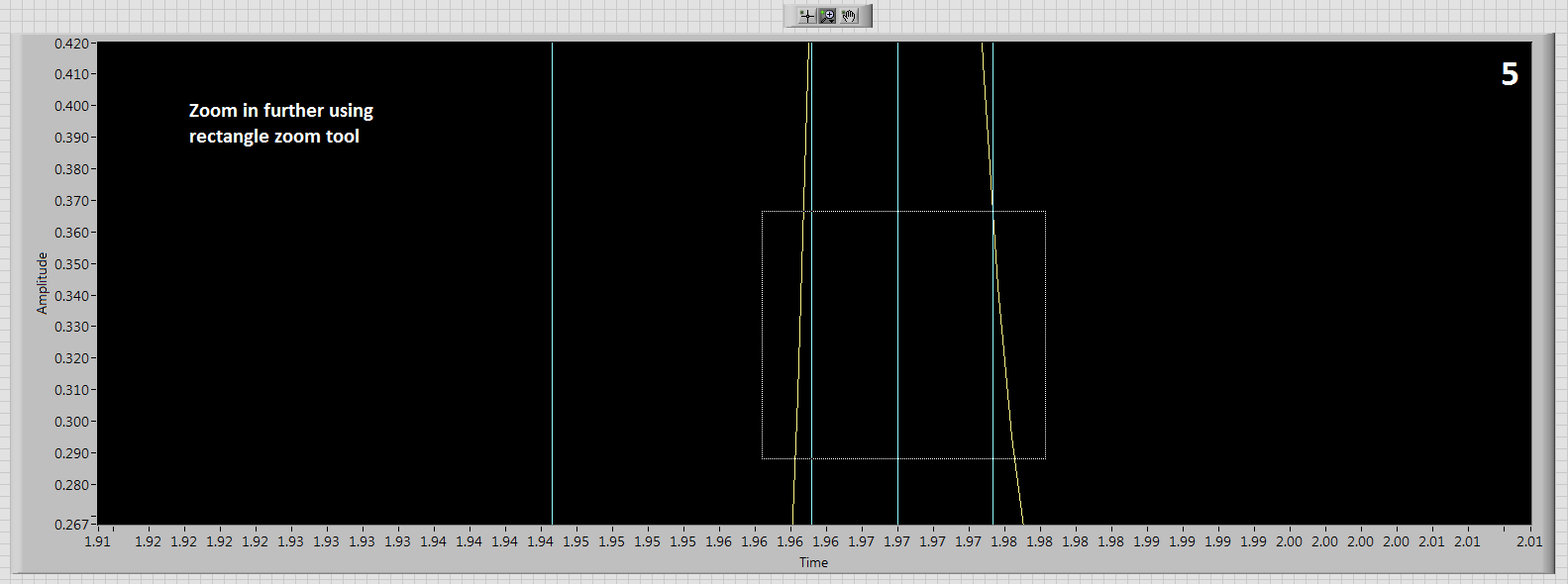Click the 0.420 top amplitude scale value
1568x584 pixels.
(x=71, y=44)
